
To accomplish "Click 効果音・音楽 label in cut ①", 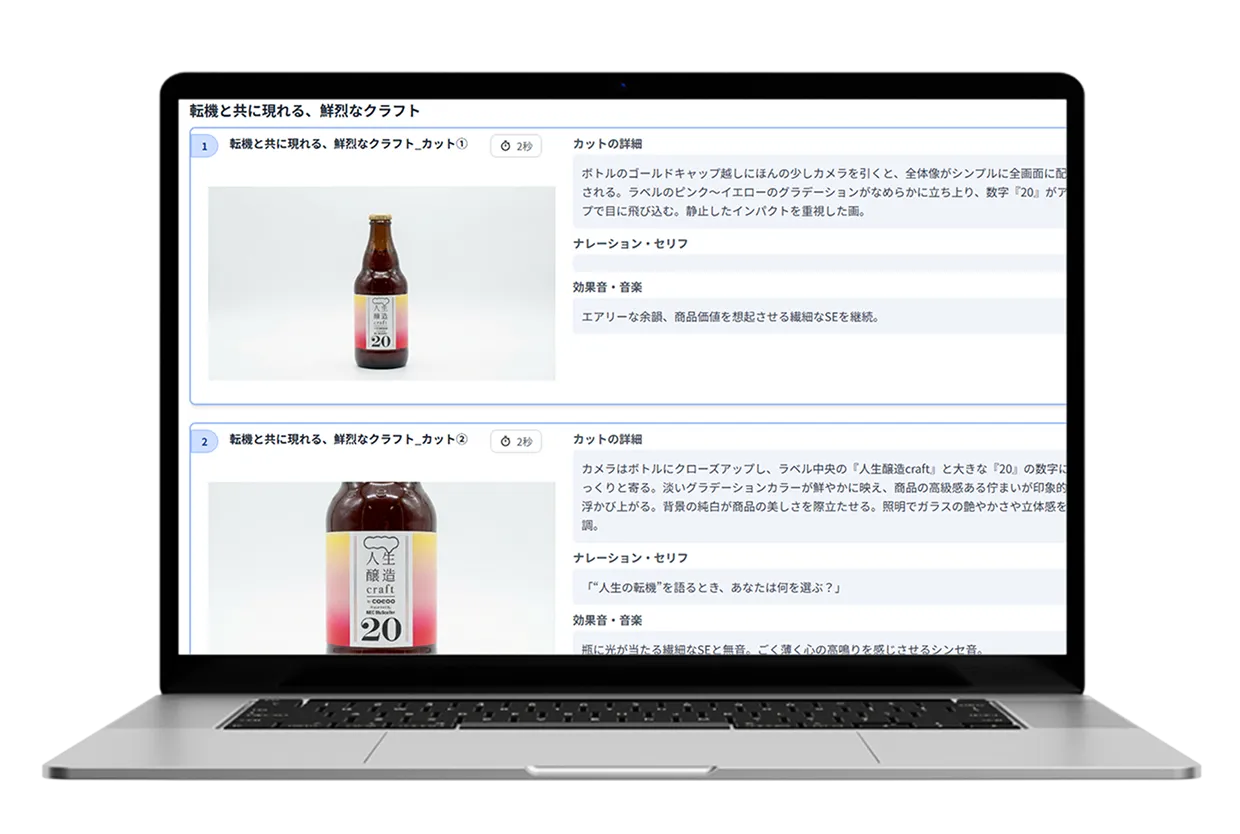I will coord(607,287).
